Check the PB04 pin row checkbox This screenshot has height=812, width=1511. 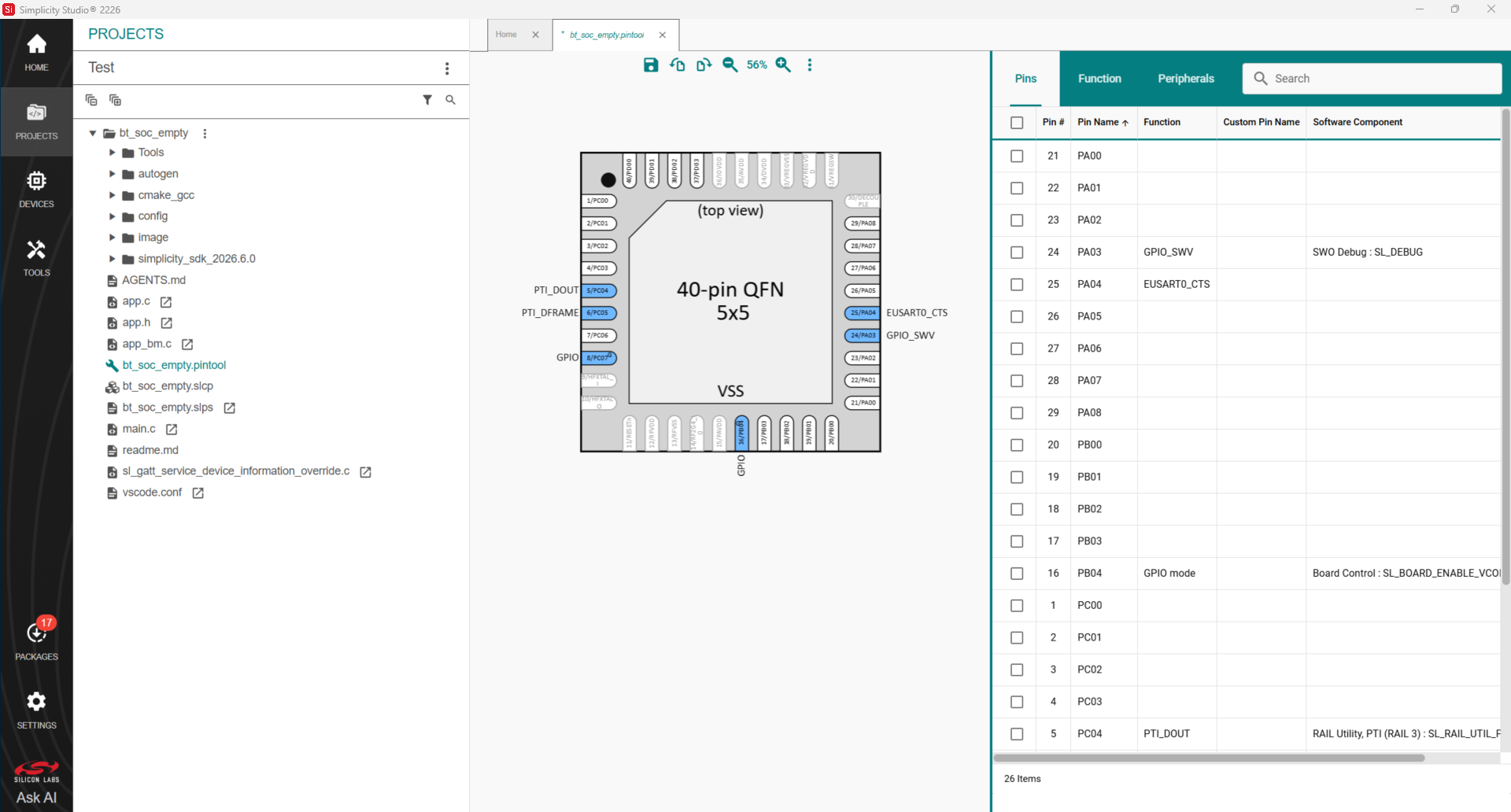tap(1017, 574)
